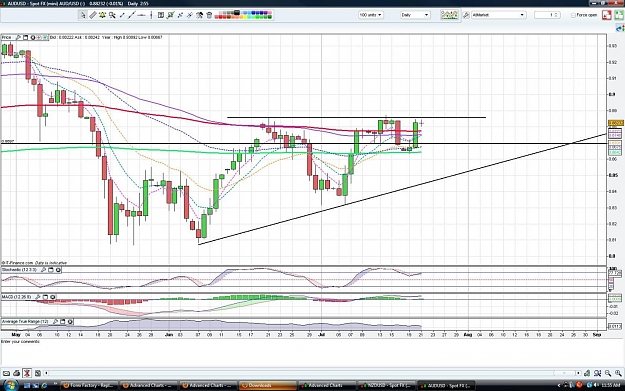Image resolution: width=625 pixels, height=391 pixels.
Task: Click the zoom out magnifier at bottom right
Action: tap(608, 373)
